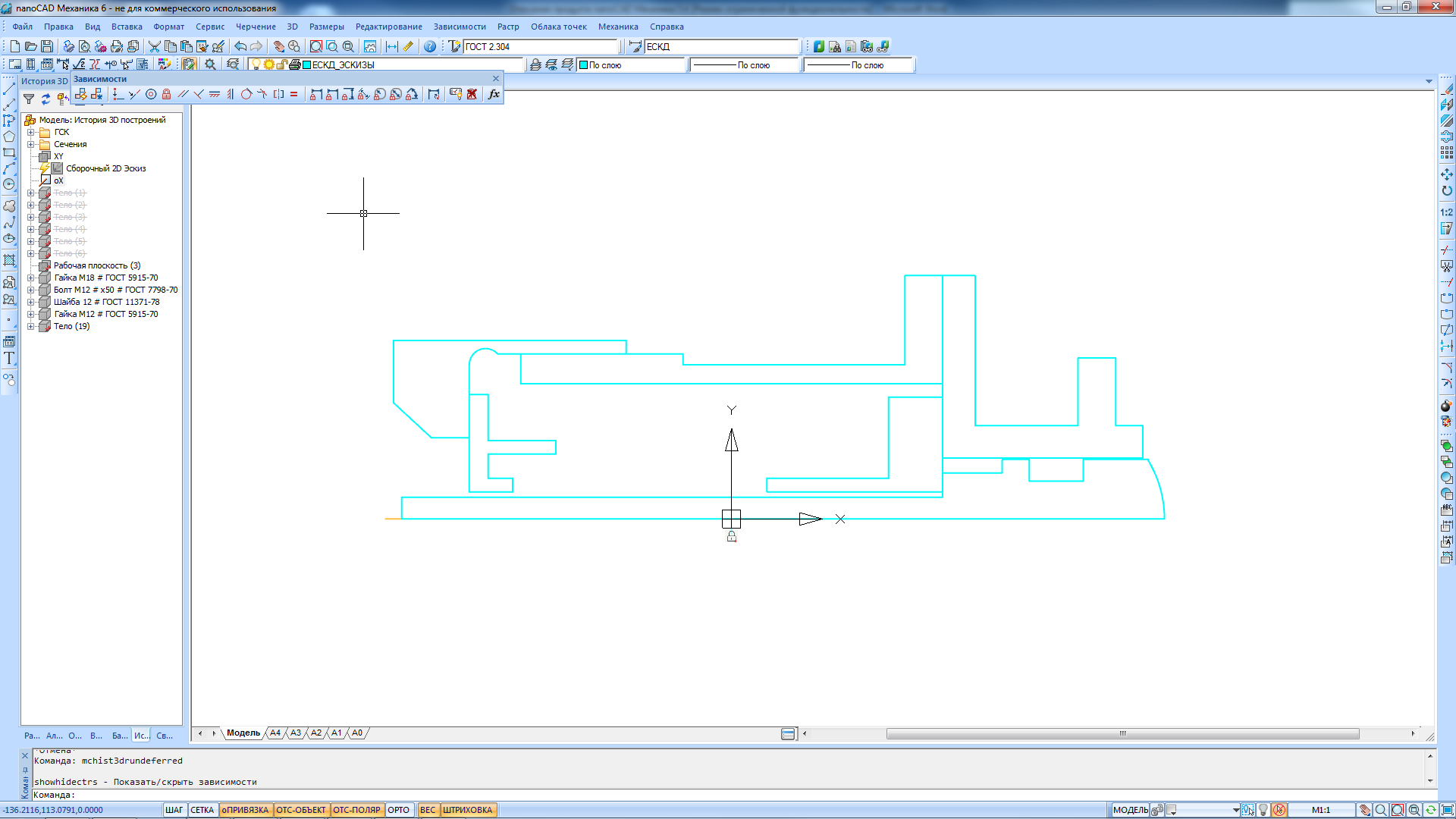
Task: Open the lineweight По слою selector
Action: coord(859,64)
